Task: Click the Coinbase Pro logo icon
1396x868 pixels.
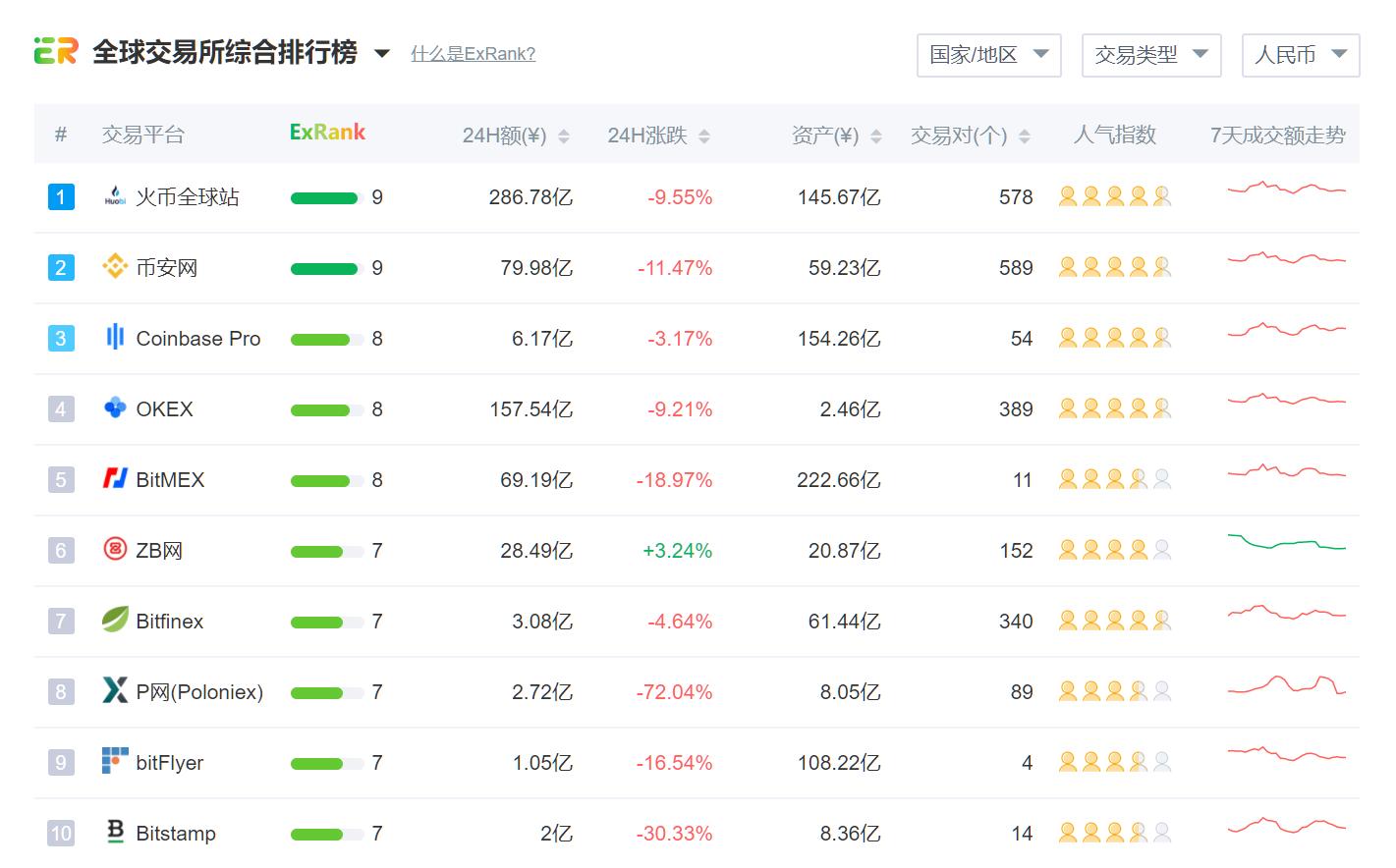Action: click(x=115, y=337)
